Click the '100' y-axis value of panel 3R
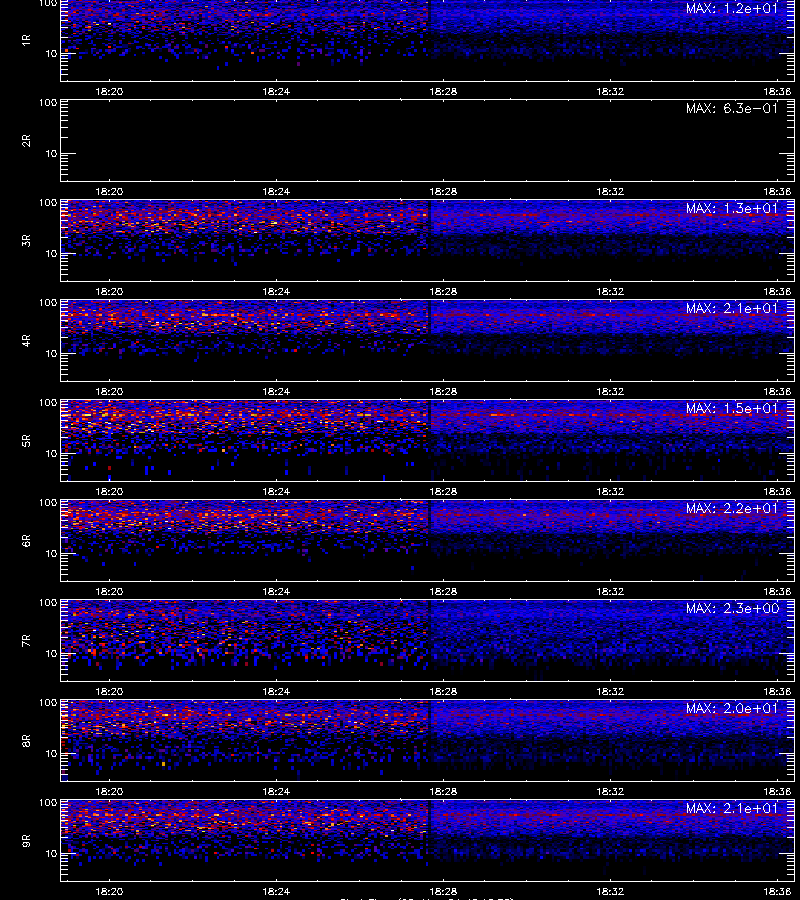Screen dimensions: 800x900 [48, 203]
